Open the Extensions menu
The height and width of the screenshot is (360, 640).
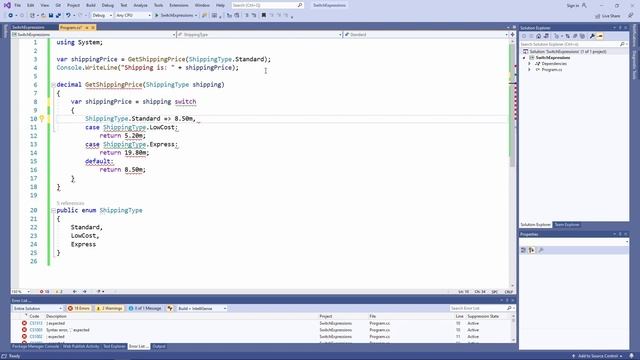pyautogui.click(x=179, y=5)
